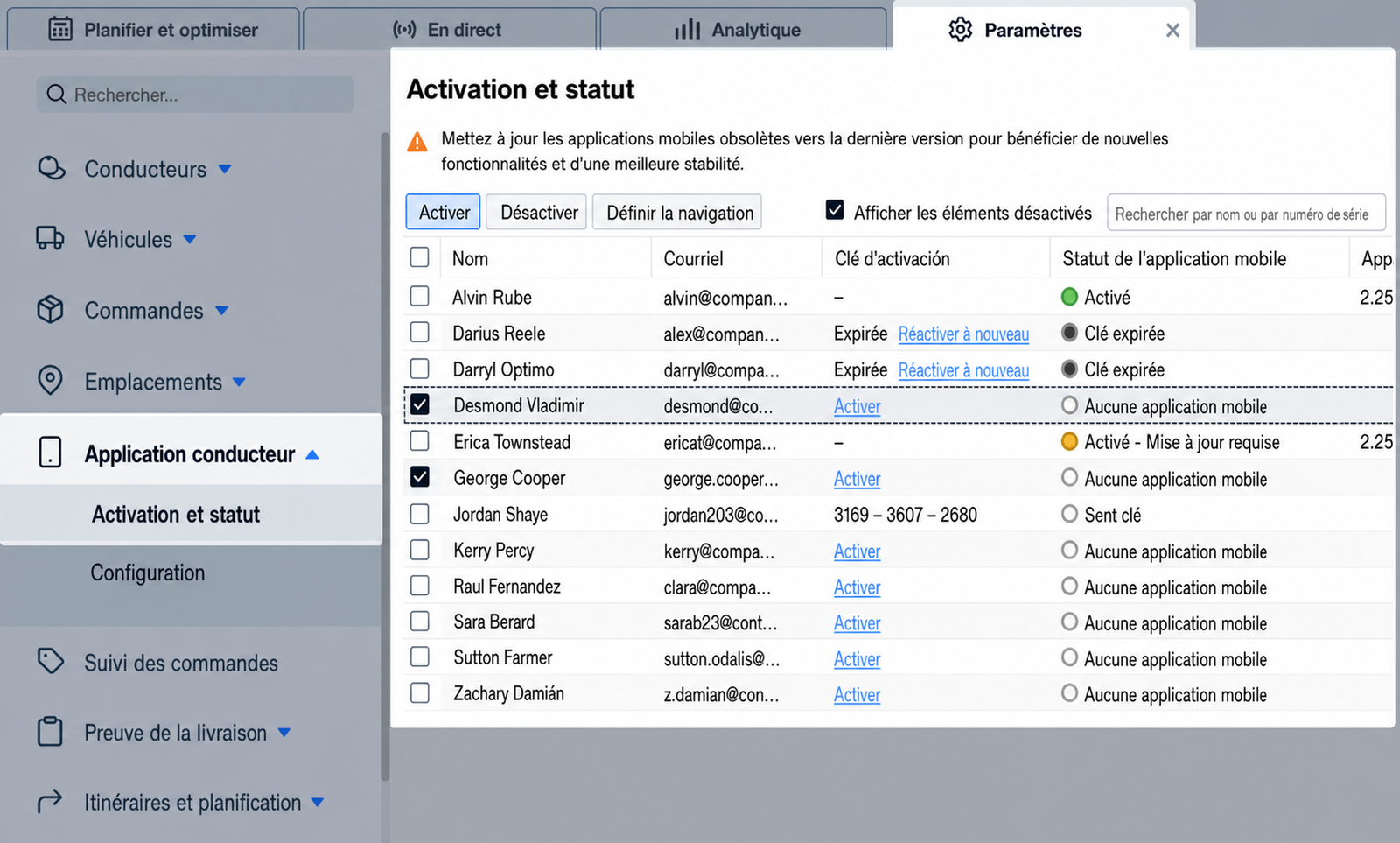Click the gear icon on the Paramètres tab
1400x843 pixels.
(x=960, y=30)
